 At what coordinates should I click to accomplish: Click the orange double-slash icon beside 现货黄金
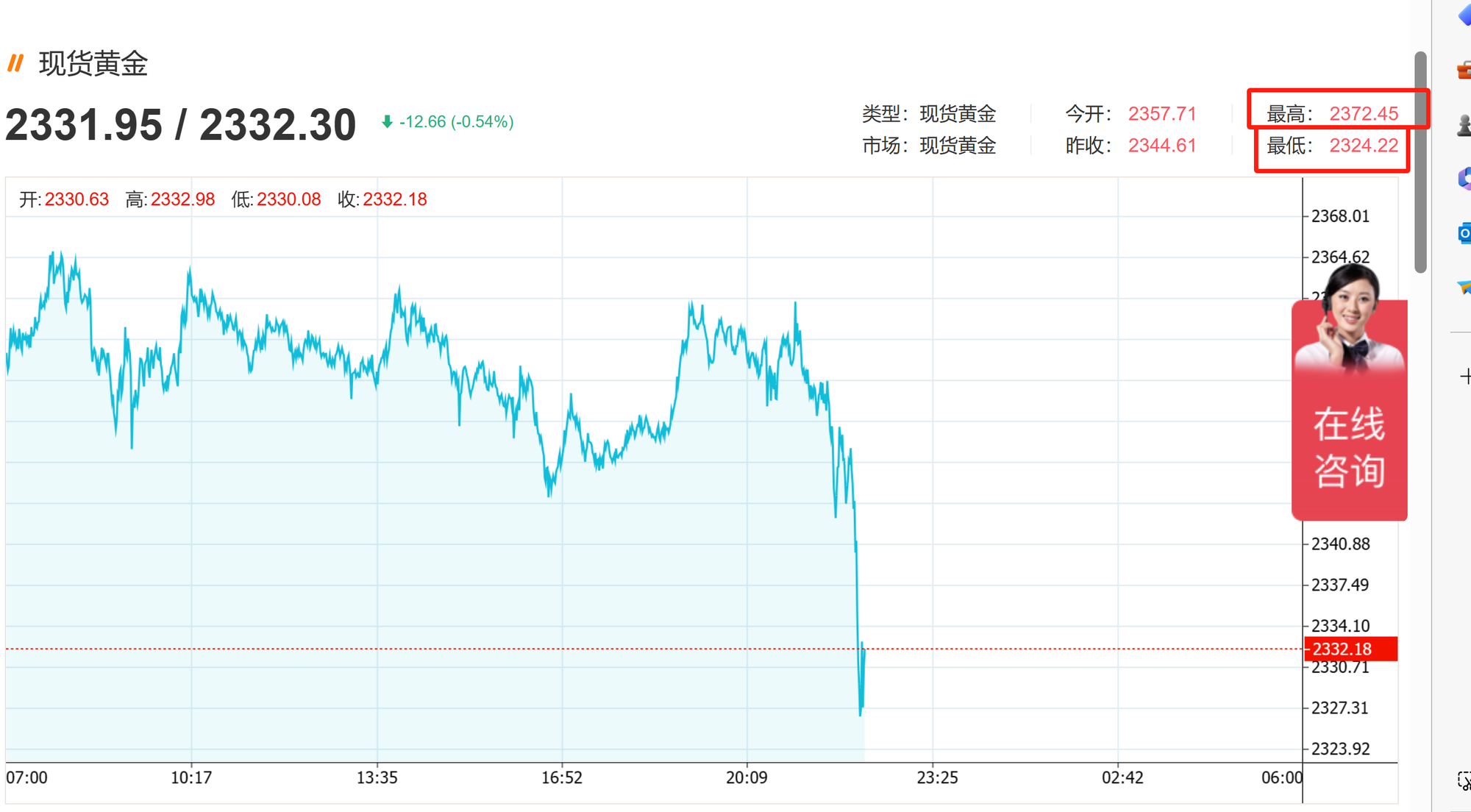tap(15, 63)
